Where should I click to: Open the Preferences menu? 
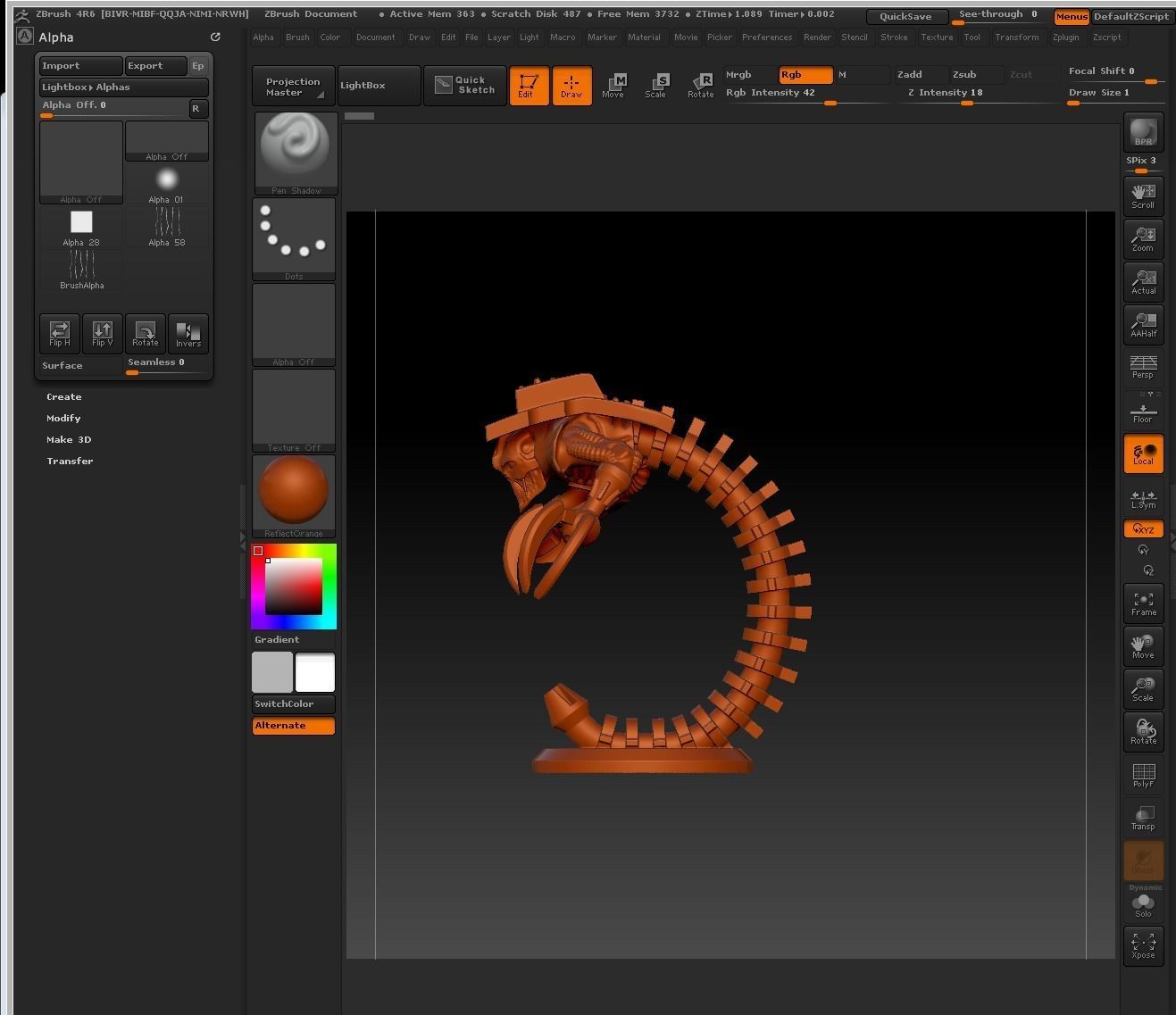767,37
